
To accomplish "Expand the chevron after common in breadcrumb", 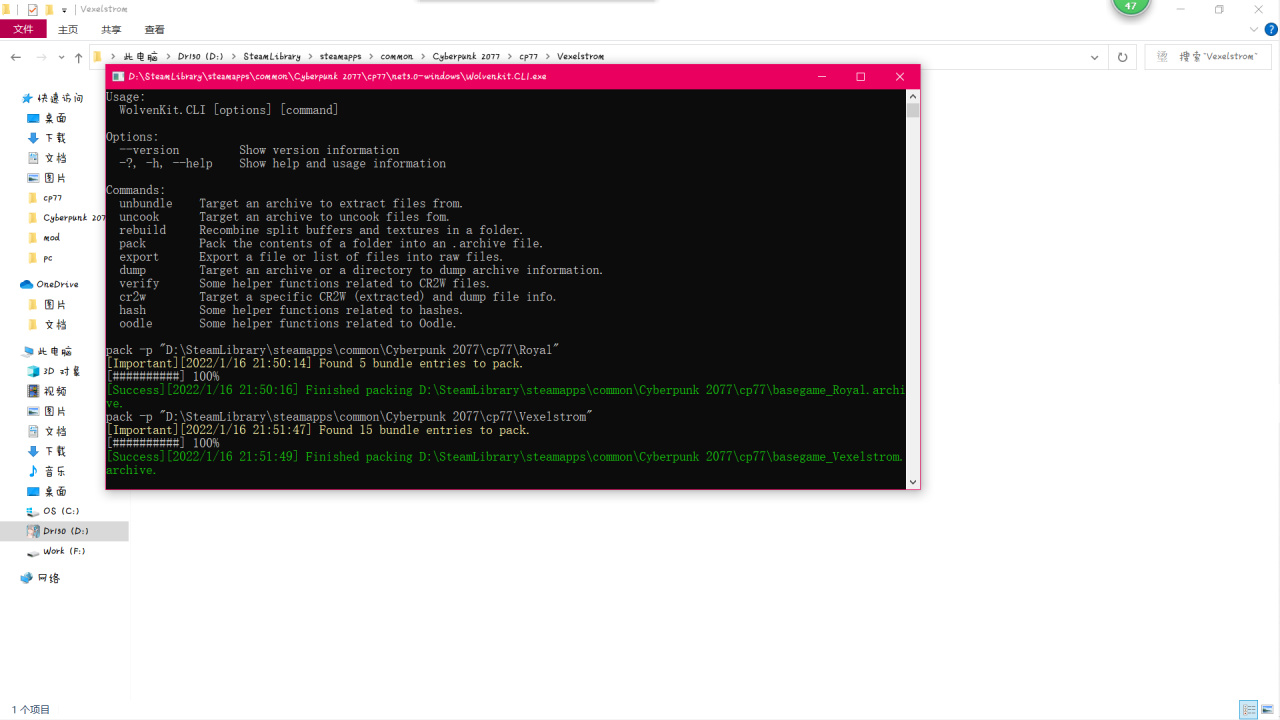I will tap(423, 57).
